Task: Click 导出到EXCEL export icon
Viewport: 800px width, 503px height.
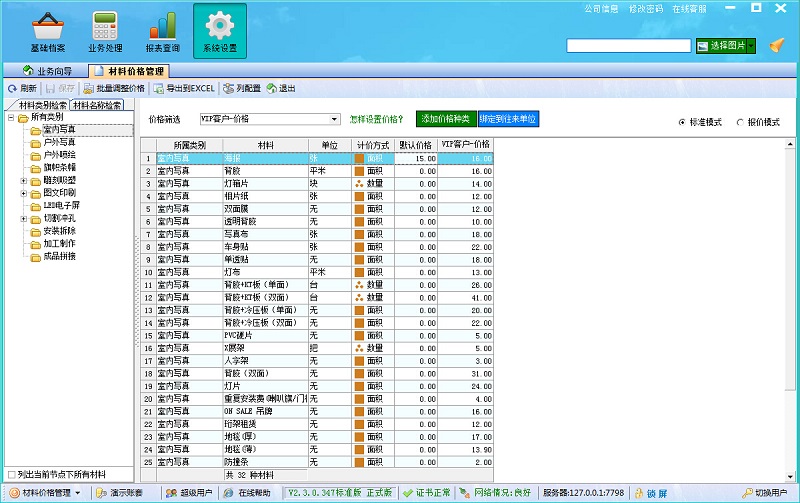Action: point(158,88)
